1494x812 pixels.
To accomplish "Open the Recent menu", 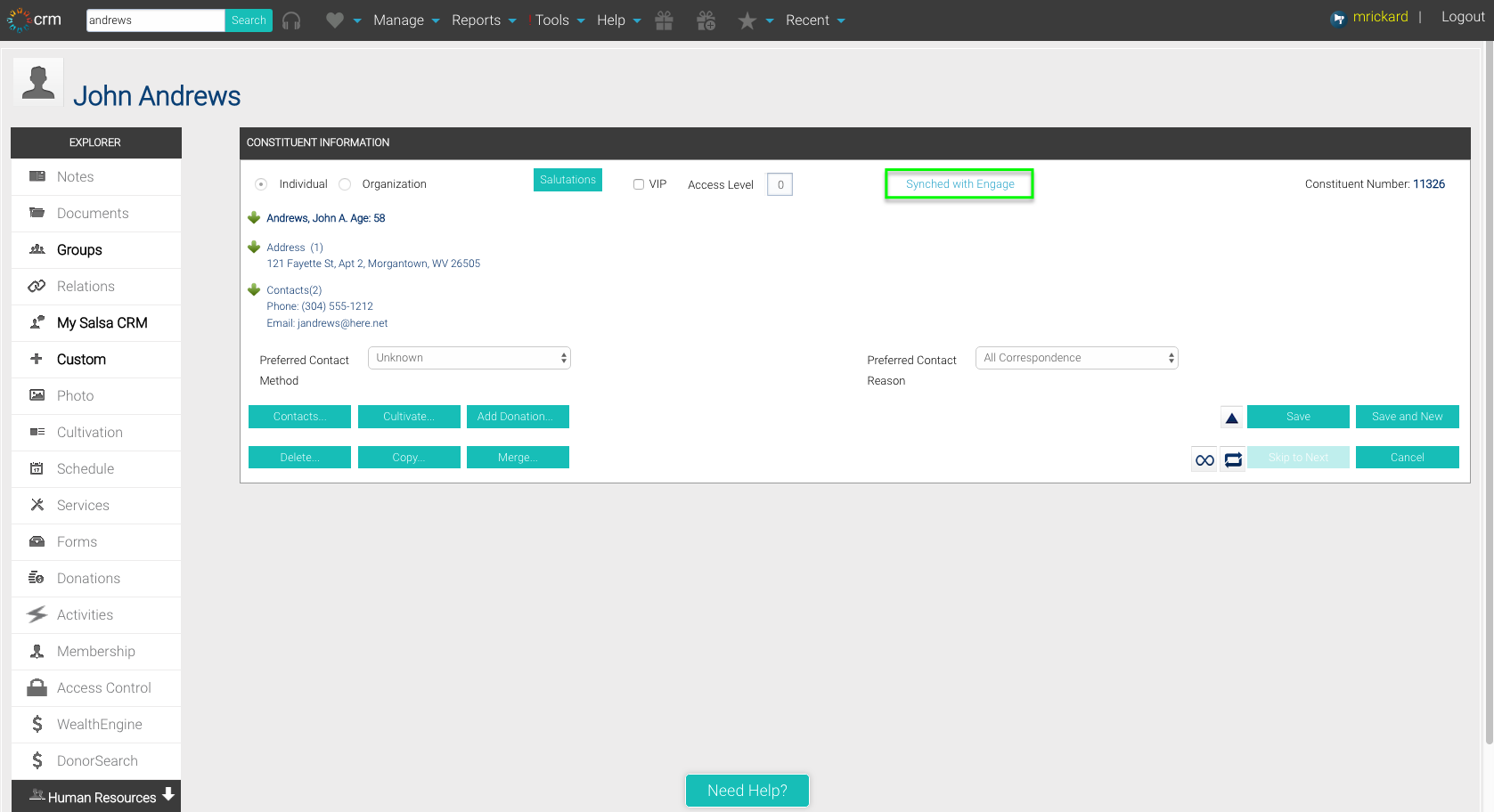I will coord(815,20).
